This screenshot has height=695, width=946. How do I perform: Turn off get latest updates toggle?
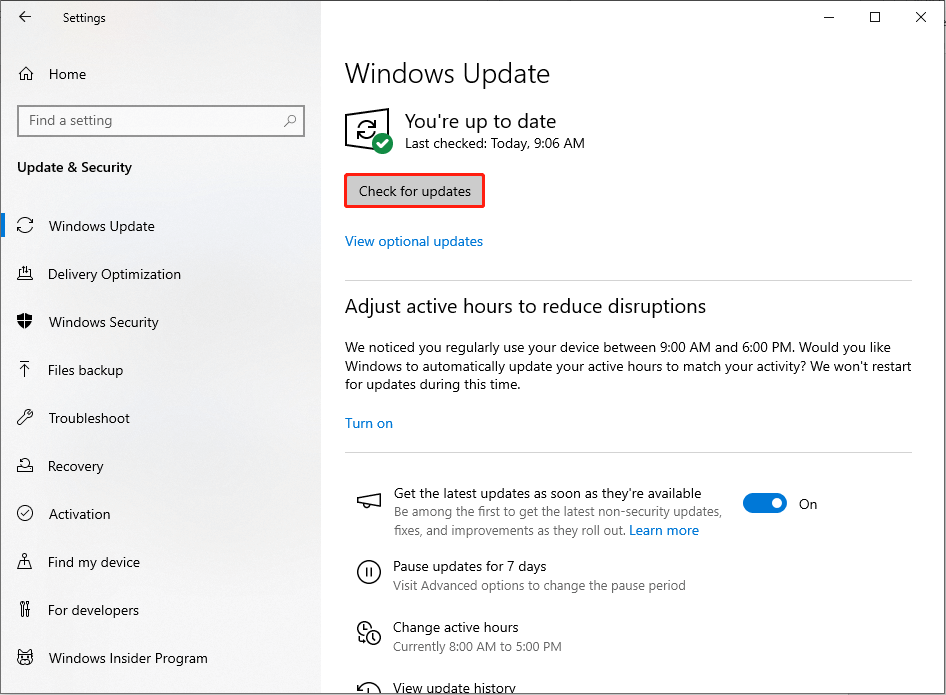[765, 504]
